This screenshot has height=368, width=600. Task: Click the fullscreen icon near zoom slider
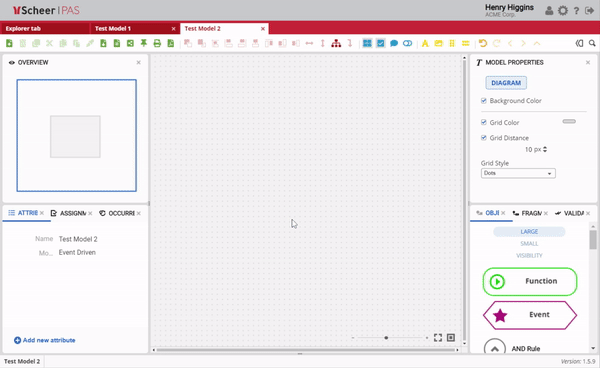click(438, 337)
